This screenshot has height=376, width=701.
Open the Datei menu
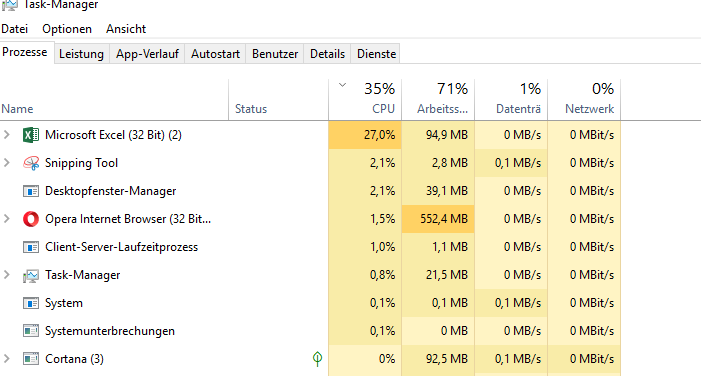point(14,29)
